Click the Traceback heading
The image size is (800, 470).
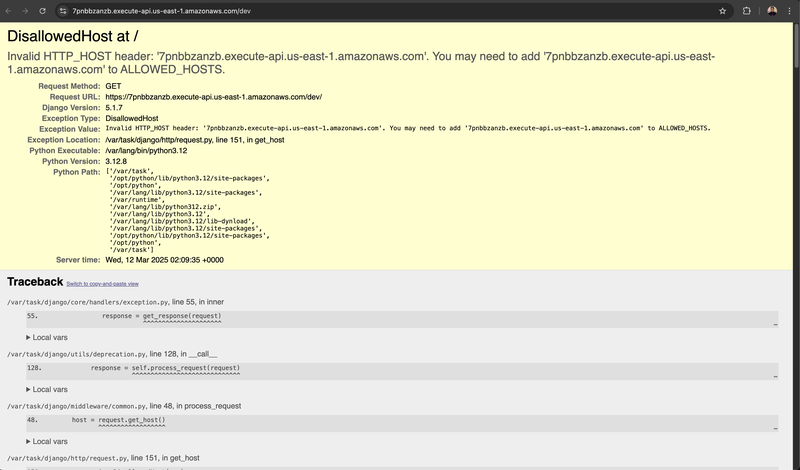(35, 282)
